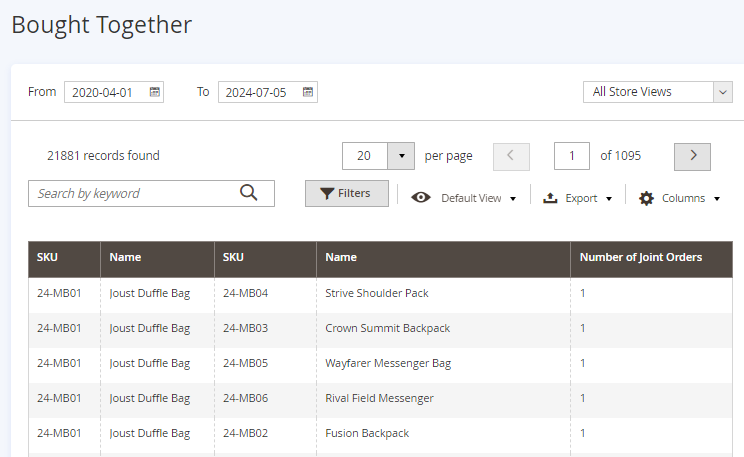Click the eye icon for Default View
744x457 pixels.
(x=421, y=197)
